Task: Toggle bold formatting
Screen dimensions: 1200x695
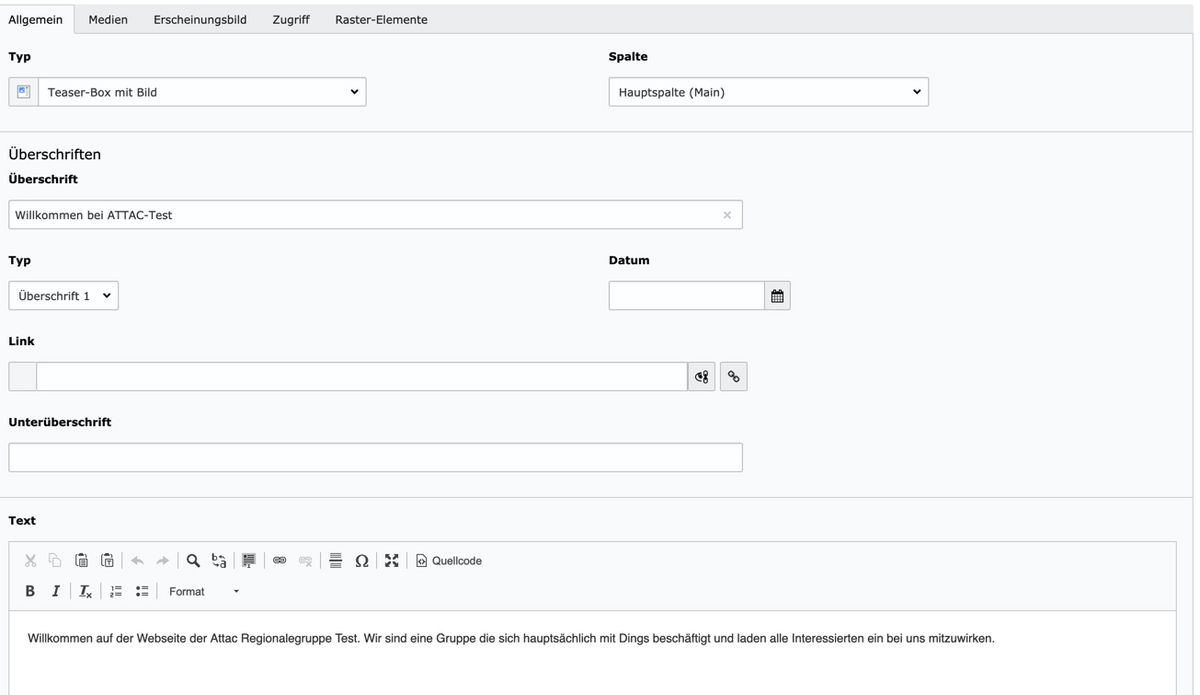Action: [x=30, y=591]
